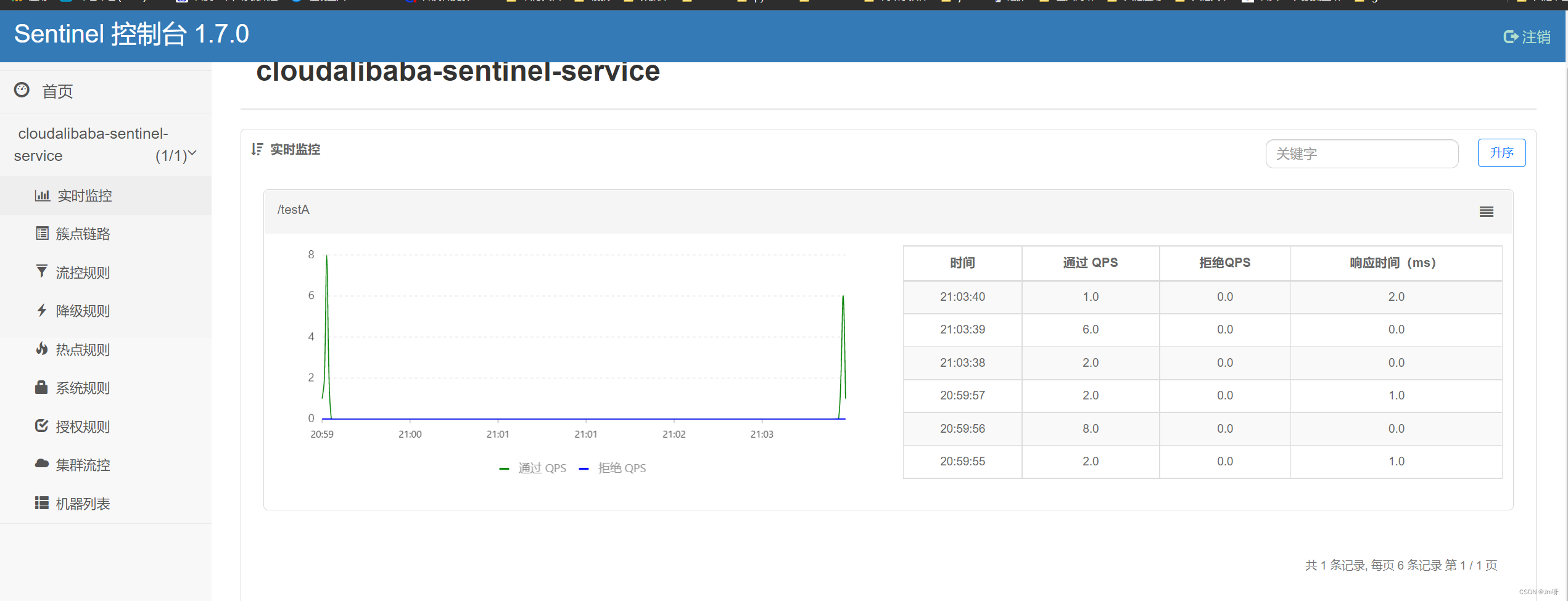
Task: Open the /testA chart hamburger menu
Action: (x=1487, y=212)
